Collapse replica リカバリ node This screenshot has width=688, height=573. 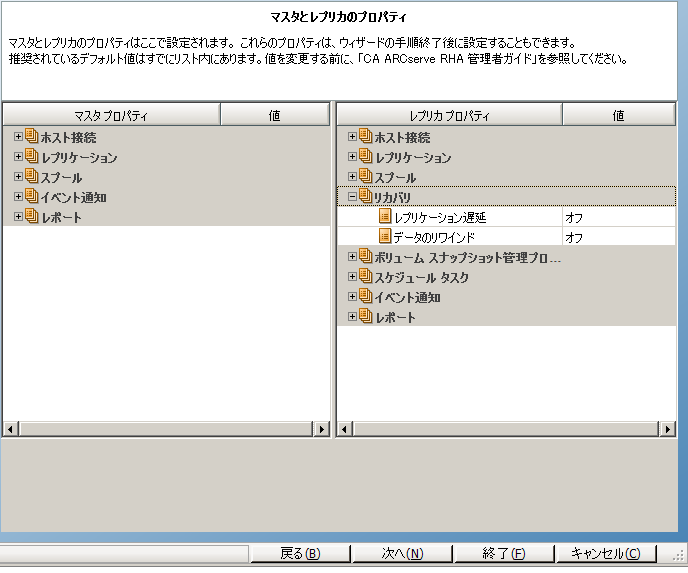[x=352, y=197]
